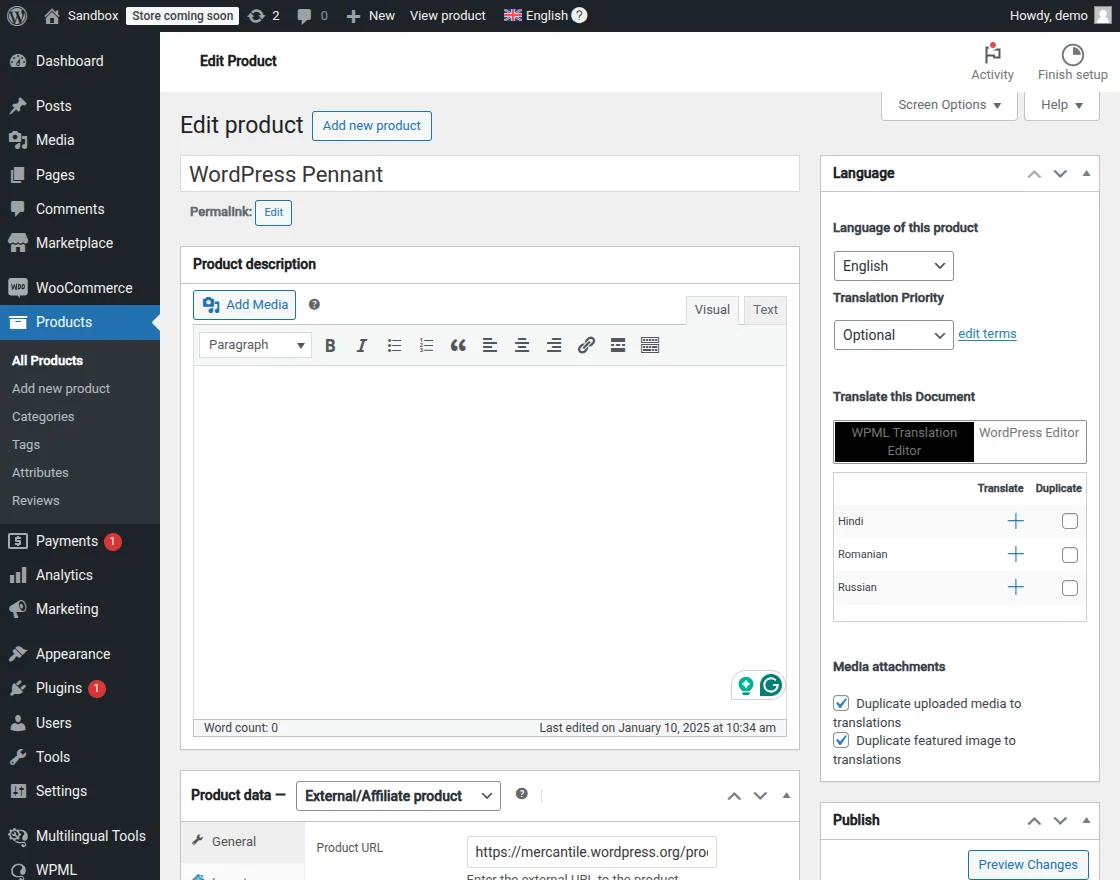This screenshot has height=880, width=1120.
Task: Click the demo user avatar
Action: 1103,15
